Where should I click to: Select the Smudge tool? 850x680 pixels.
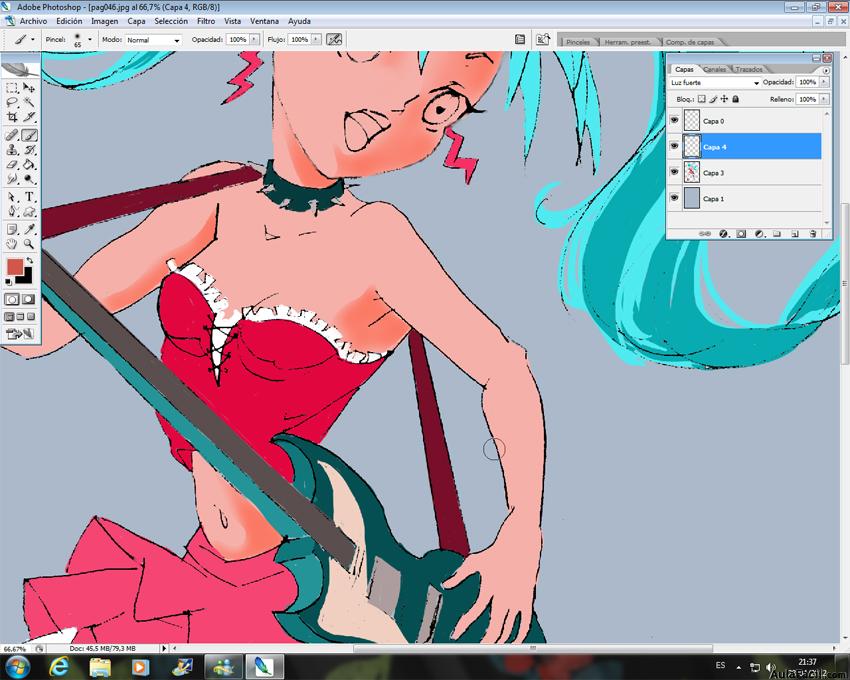pos(12,179)
